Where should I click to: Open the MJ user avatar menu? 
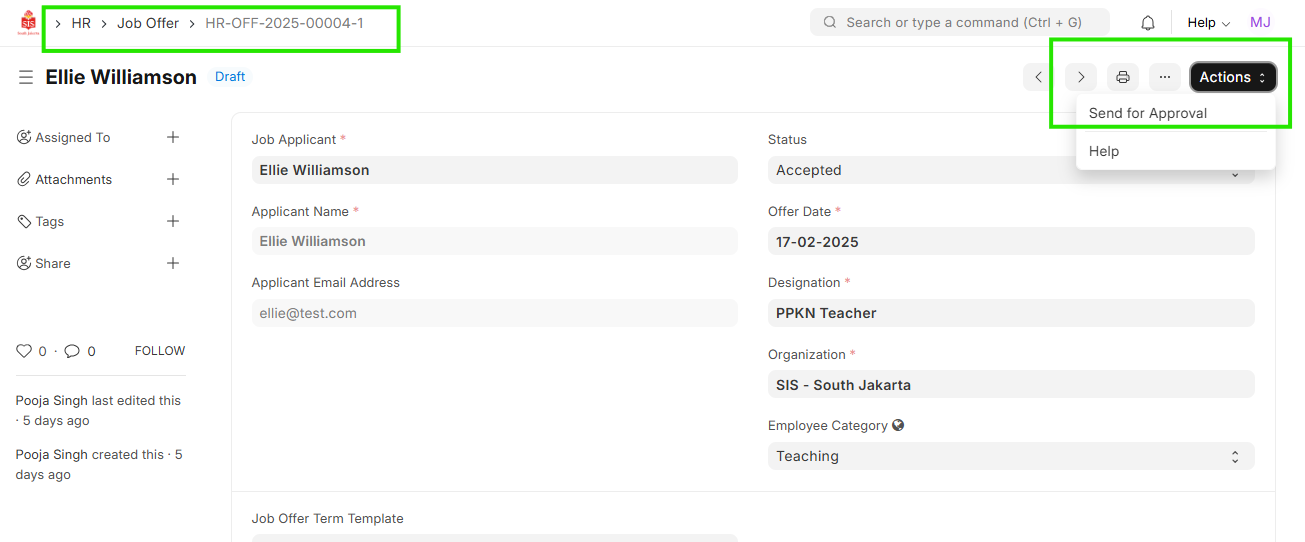pyautogui.click(x=1260, y=22)
